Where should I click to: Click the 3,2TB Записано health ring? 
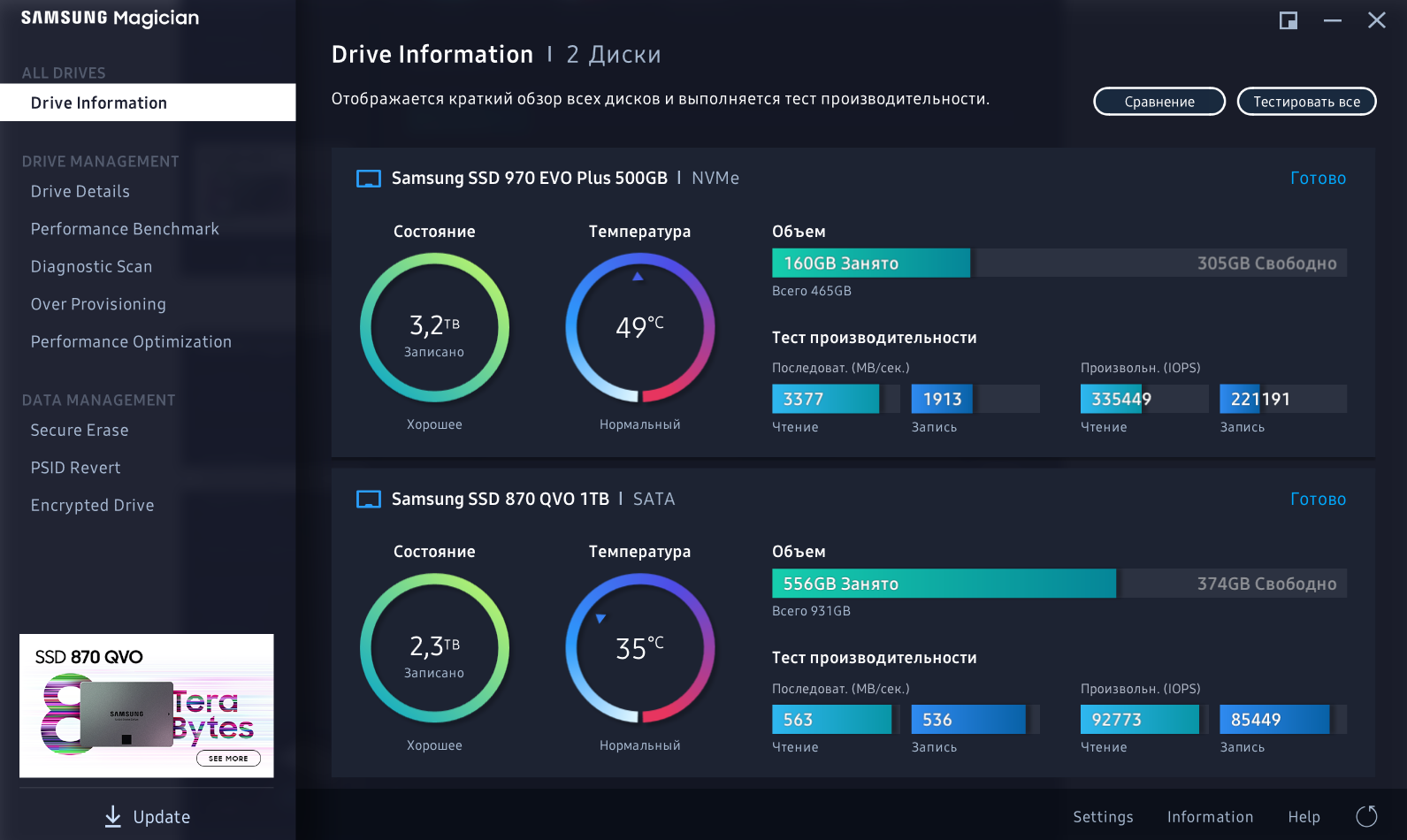pyautogui.click(x=434, y=327)
